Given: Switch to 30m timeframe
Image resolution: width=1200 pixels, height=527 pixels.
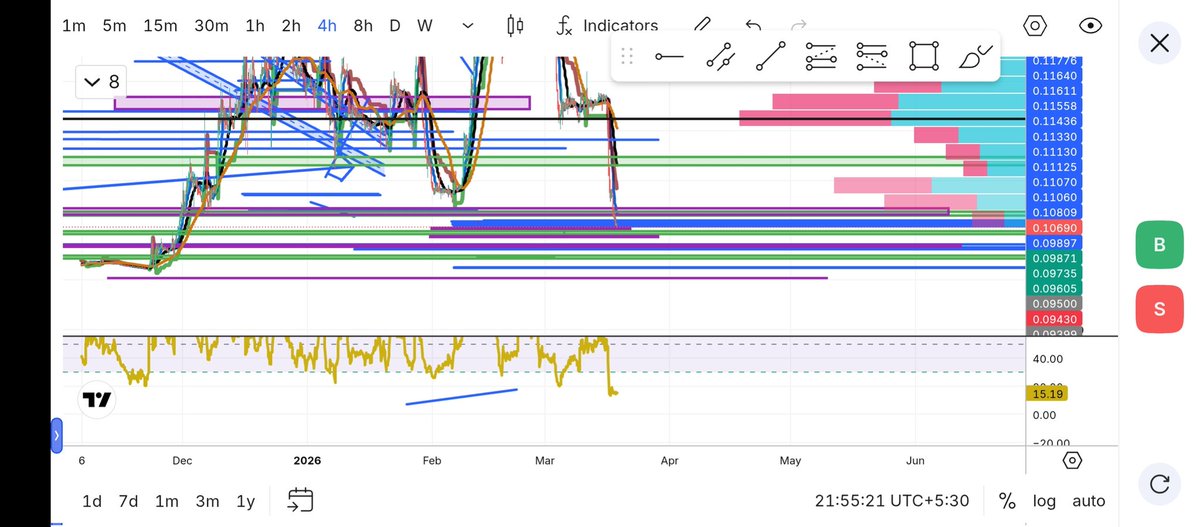Looking at the screenshot, I should point(211,26).
